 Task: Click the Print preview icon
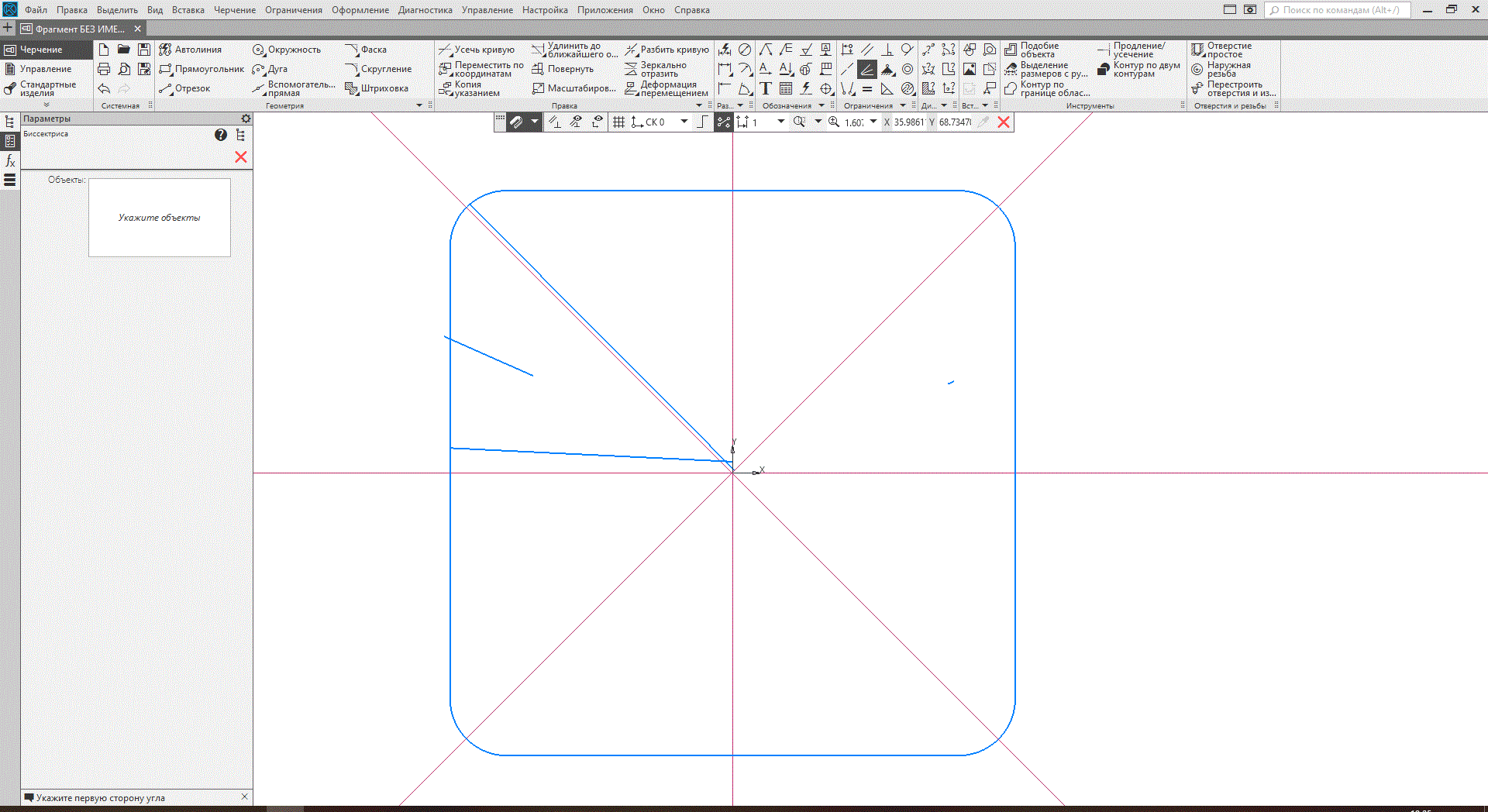(124, 69)
